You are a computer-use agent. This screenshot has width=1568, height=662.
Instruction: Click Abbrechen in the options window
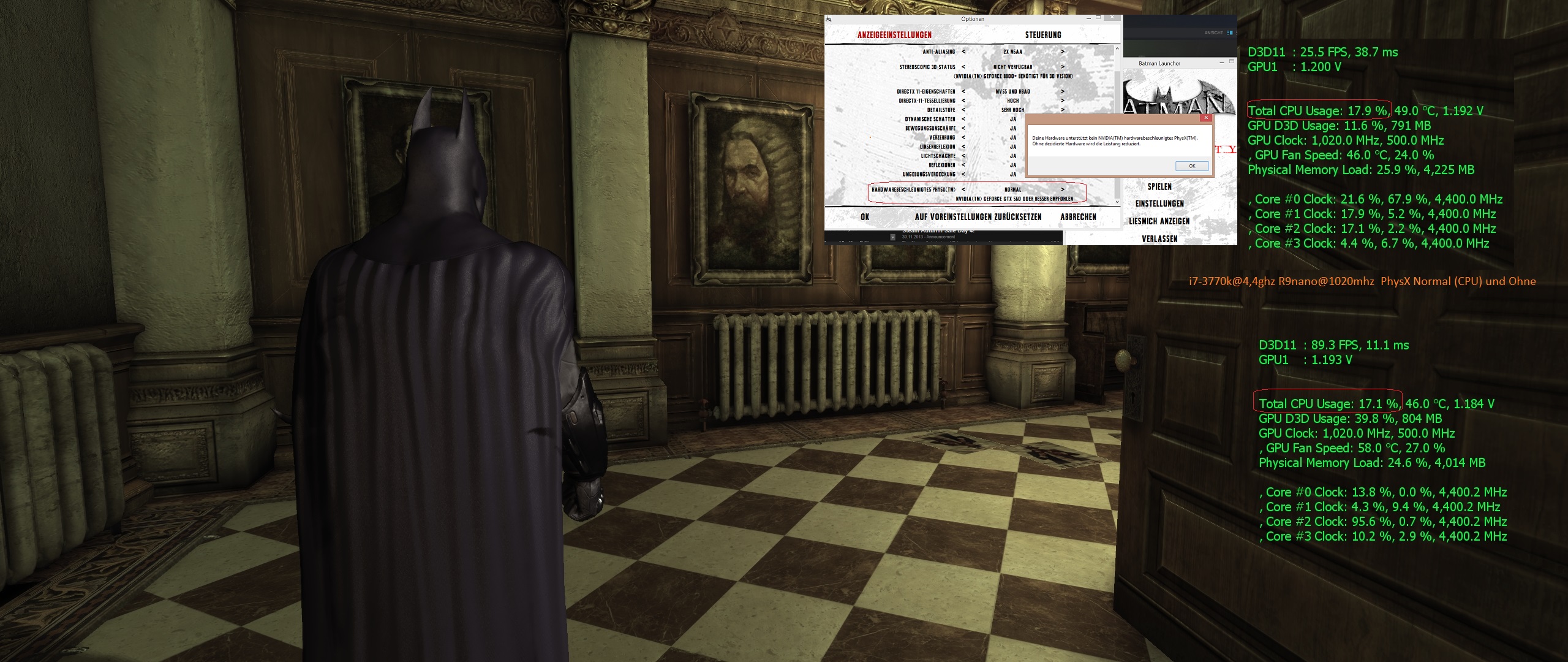[1078, 217]
